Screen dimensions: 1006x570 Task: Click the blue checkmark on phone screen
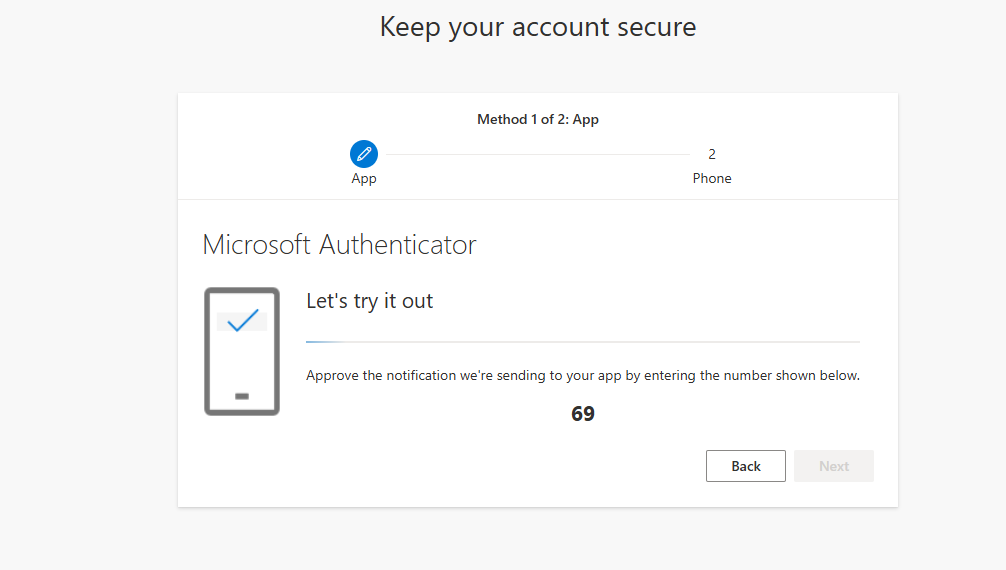[242, 321]
